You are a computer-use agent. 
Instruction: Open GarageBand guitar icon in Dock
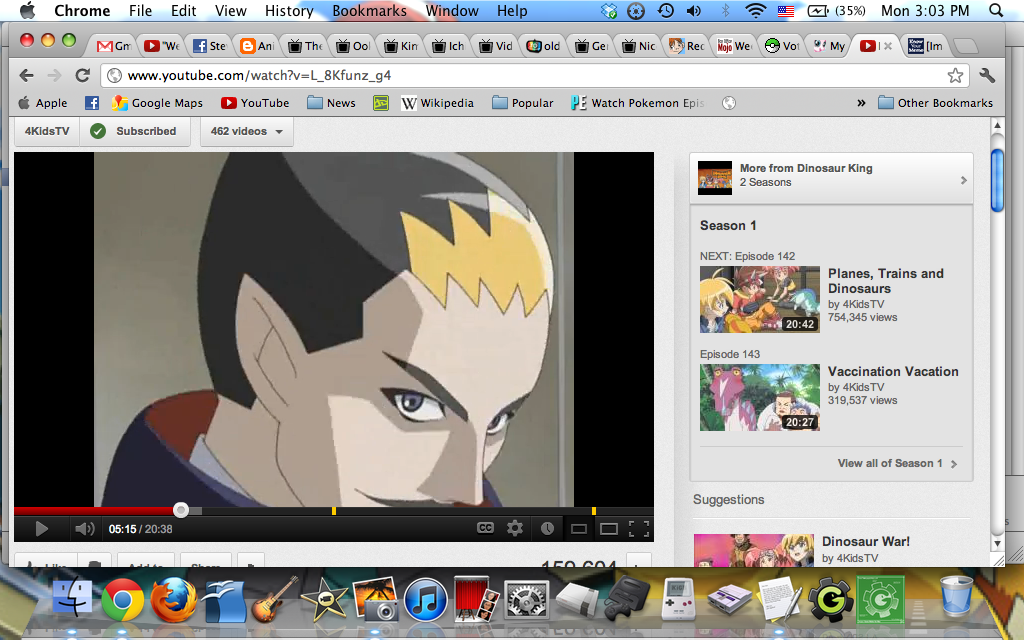[x=274, y=599]
